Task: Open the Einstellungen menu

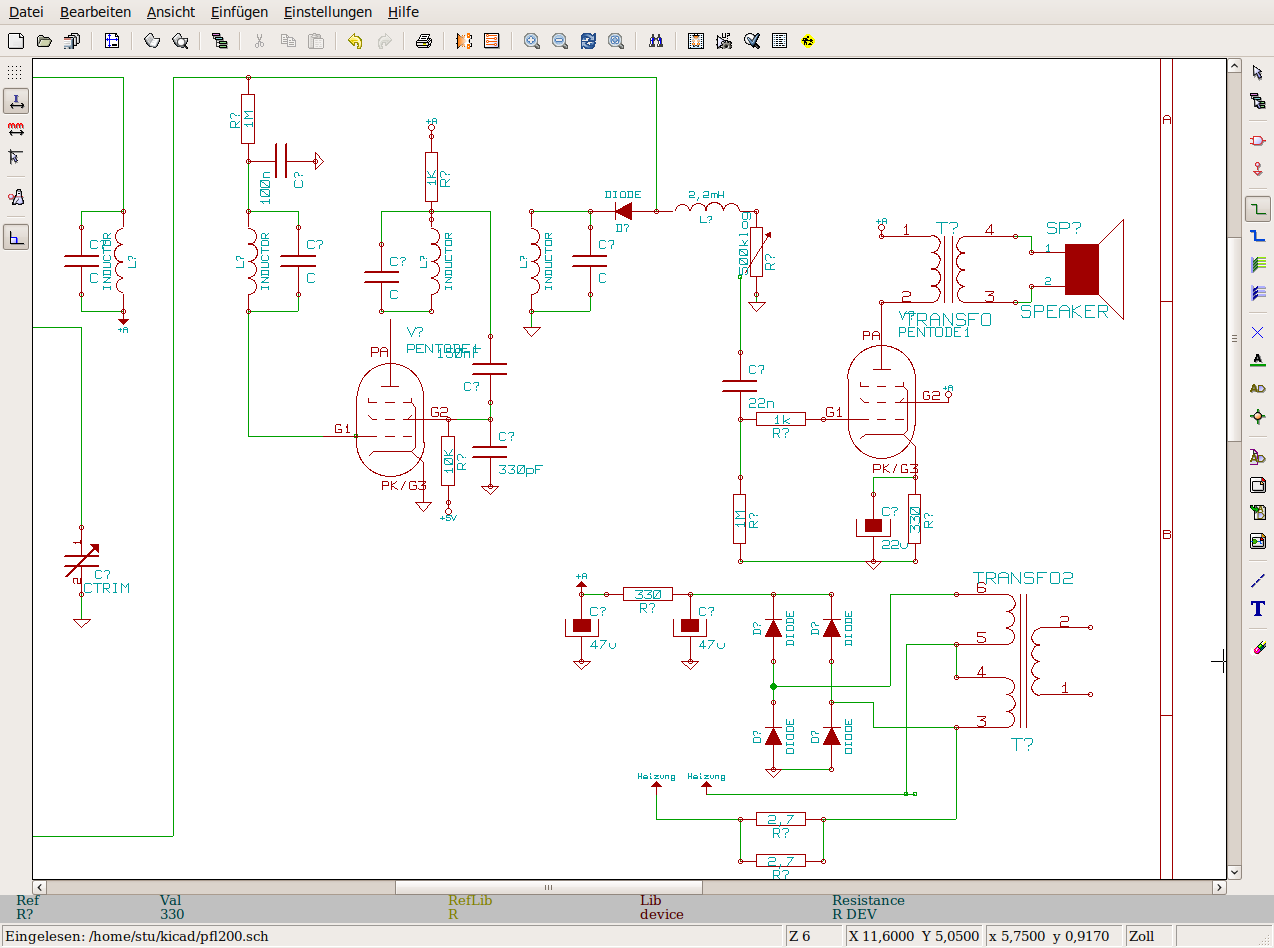Action: click(x=327, y=12)
